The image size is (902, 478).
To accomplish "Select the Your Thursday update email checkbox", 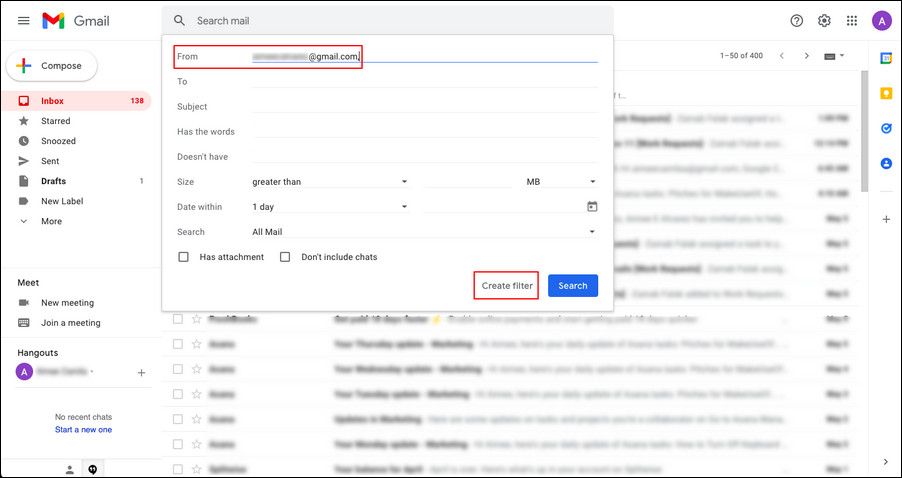I will (178, 344).
